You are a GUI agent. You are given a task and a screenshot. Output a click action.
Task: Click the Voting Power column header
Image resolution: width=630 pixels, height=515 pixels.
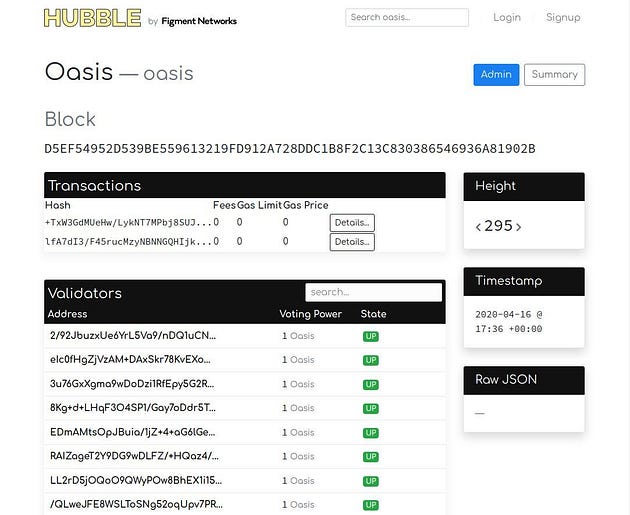click(311, 314)
